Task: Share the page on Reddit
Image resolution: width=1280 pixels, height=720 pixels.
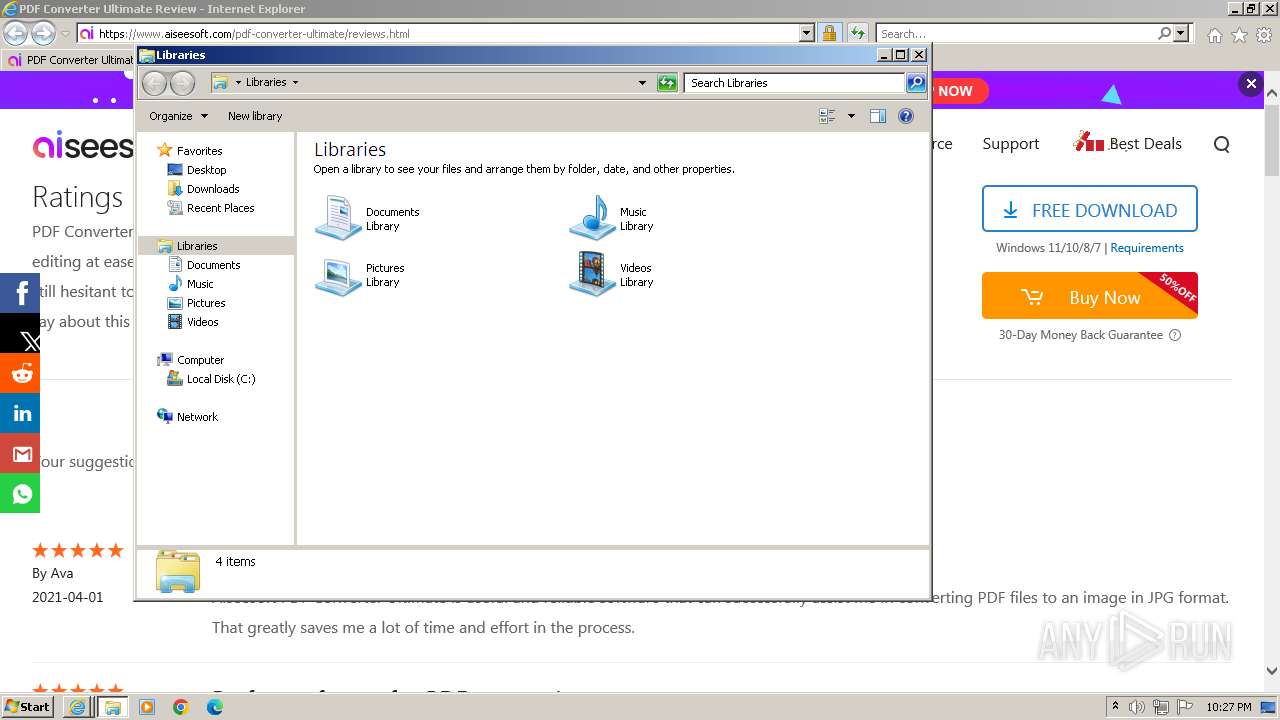Action: tap(20, 373)
